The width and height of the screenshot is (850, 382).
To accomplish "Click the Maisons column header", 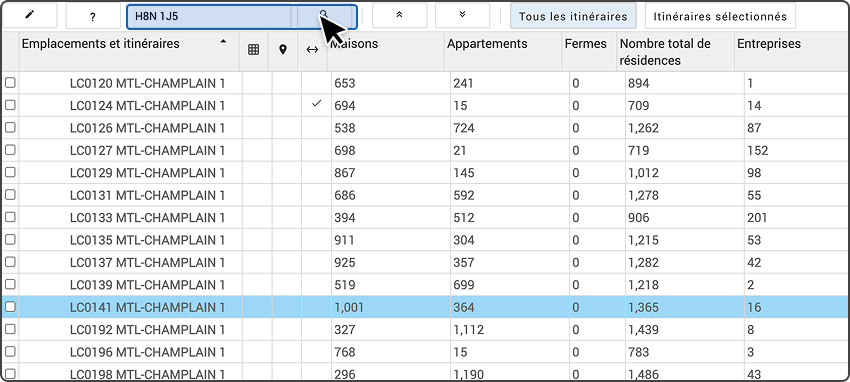I will (385, 51).
